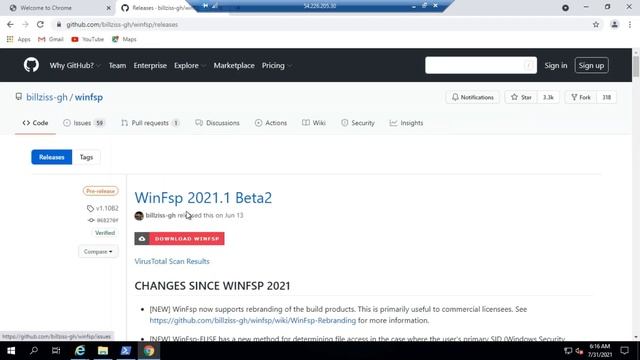Open WinFsp 2021.1 Beta2 release title
This screenshot has height=360, width=640.
(203, 198)
